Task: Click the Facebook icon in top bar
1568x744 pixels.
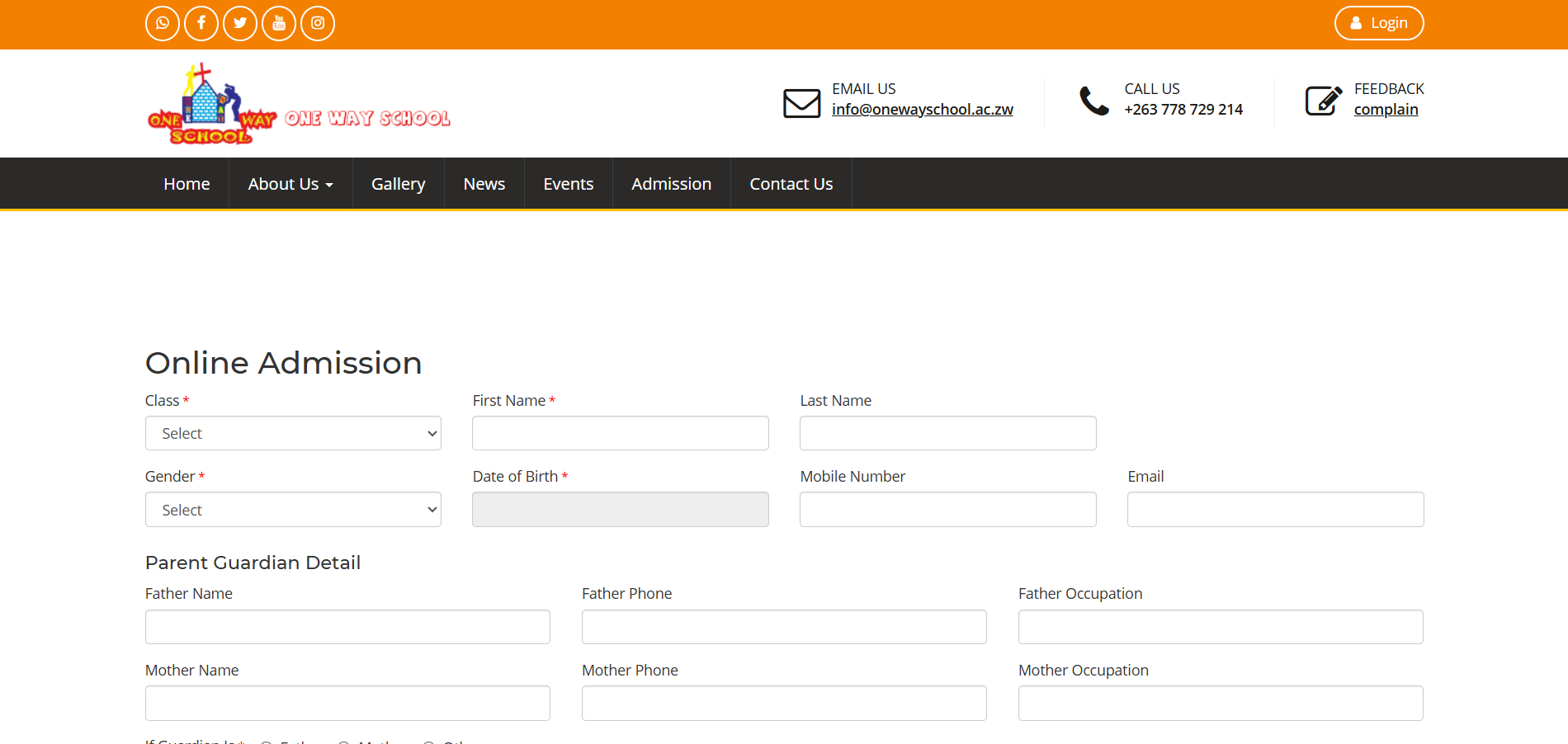Action: [x=201, y=23]
